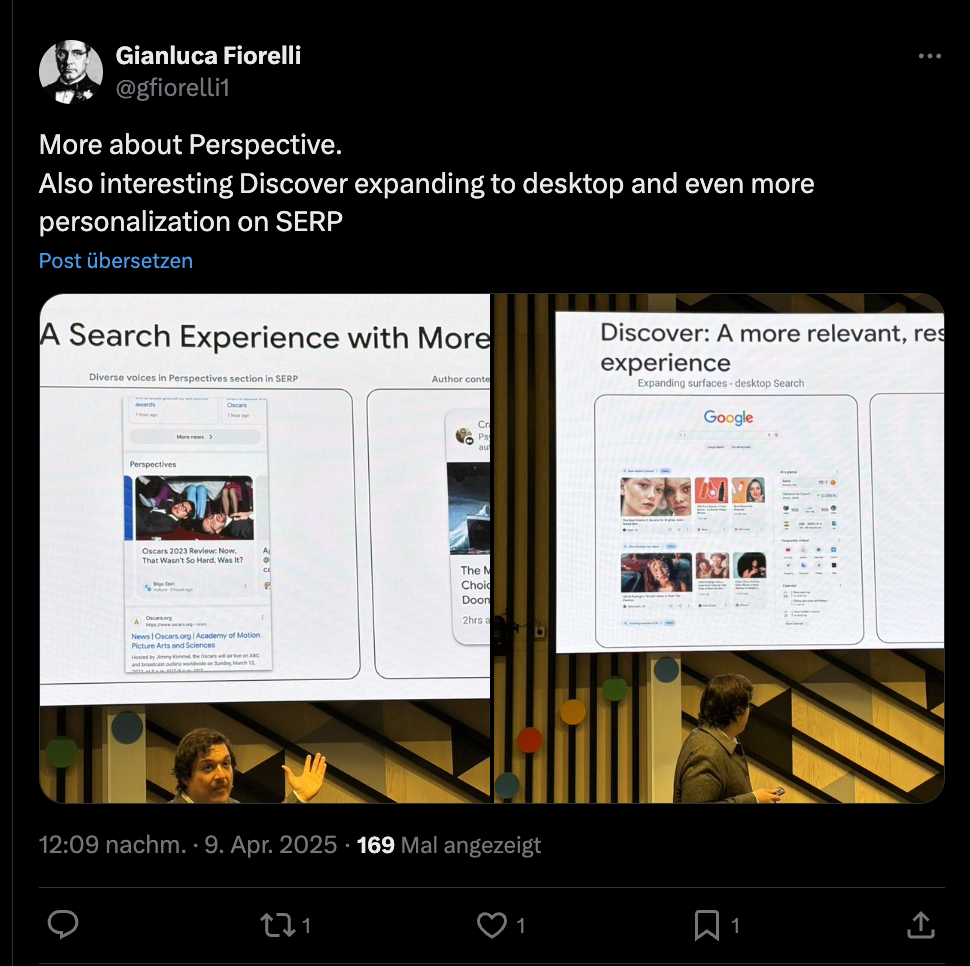Expand More news in the Perspectives mockup
This screenshot has height=966, width=970.
(194, 437)
